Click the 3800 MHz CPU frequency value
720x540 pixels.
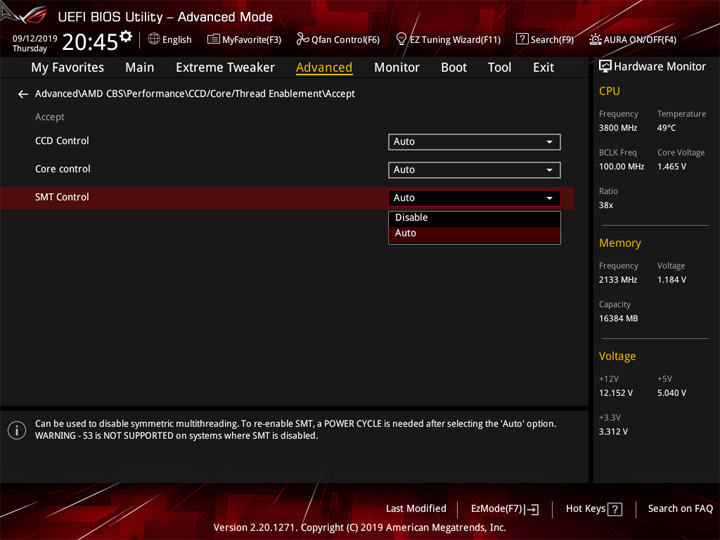[x=618, y=128]
